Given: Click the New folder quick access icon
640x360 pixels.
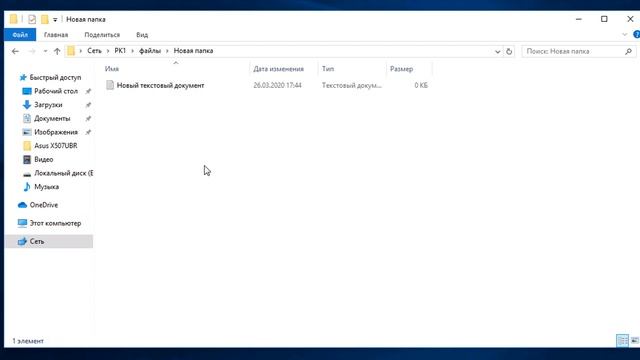Looking at the screenshot, I should [x=44, y=19].
